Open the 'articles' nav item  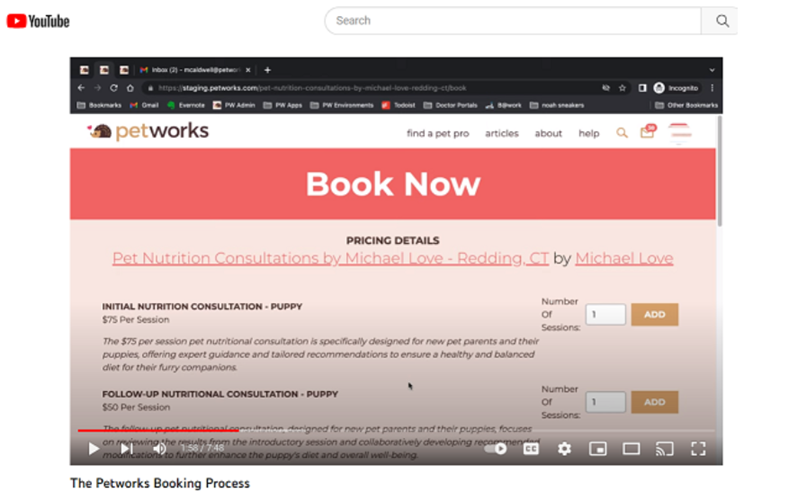(502, 133)
